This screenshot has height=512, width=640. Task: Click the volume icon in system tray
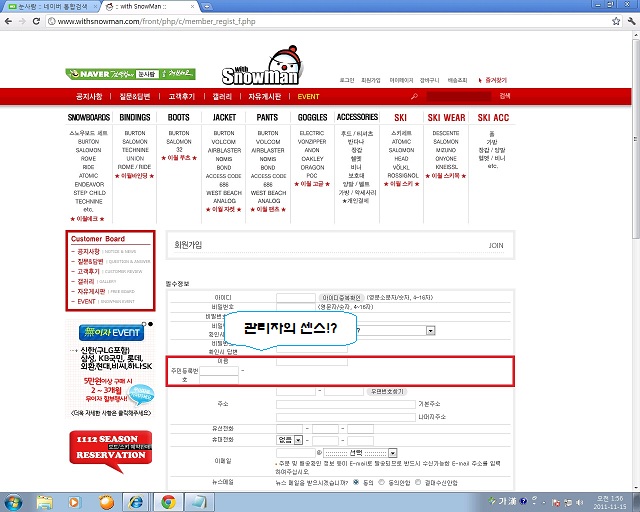(580, 502)
